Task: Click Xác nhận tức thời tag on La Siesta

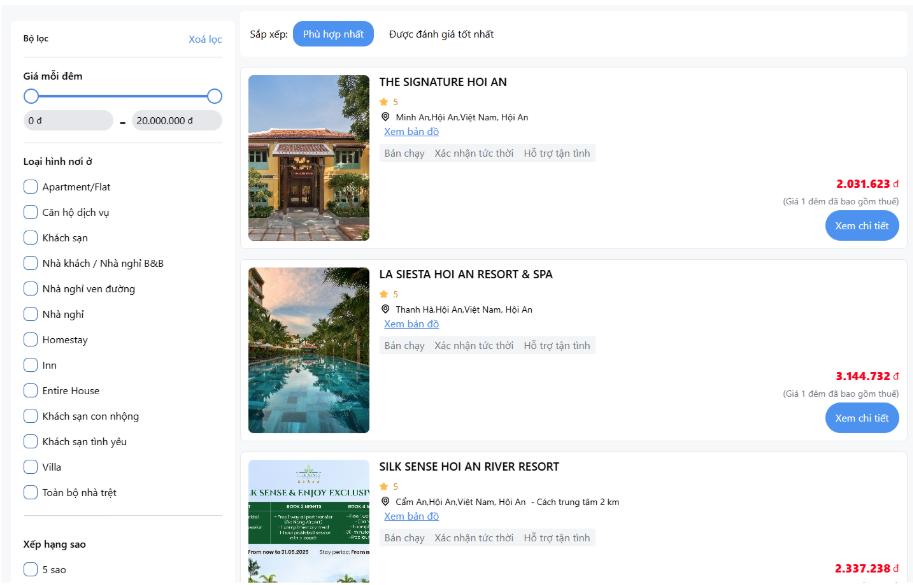Action: 474,345
